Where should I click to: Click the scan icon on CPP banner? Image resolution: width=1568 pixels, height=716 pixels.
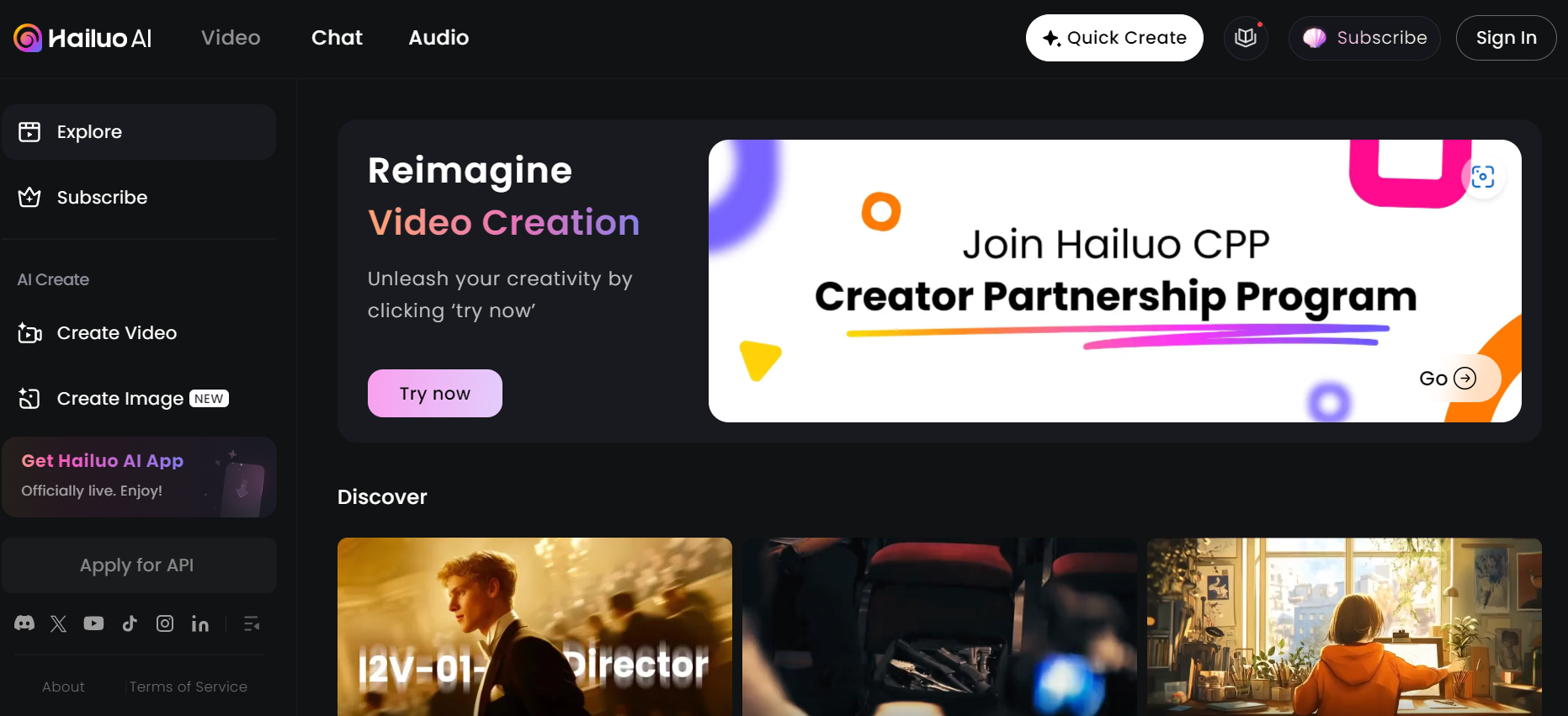tap(1483, 177)
